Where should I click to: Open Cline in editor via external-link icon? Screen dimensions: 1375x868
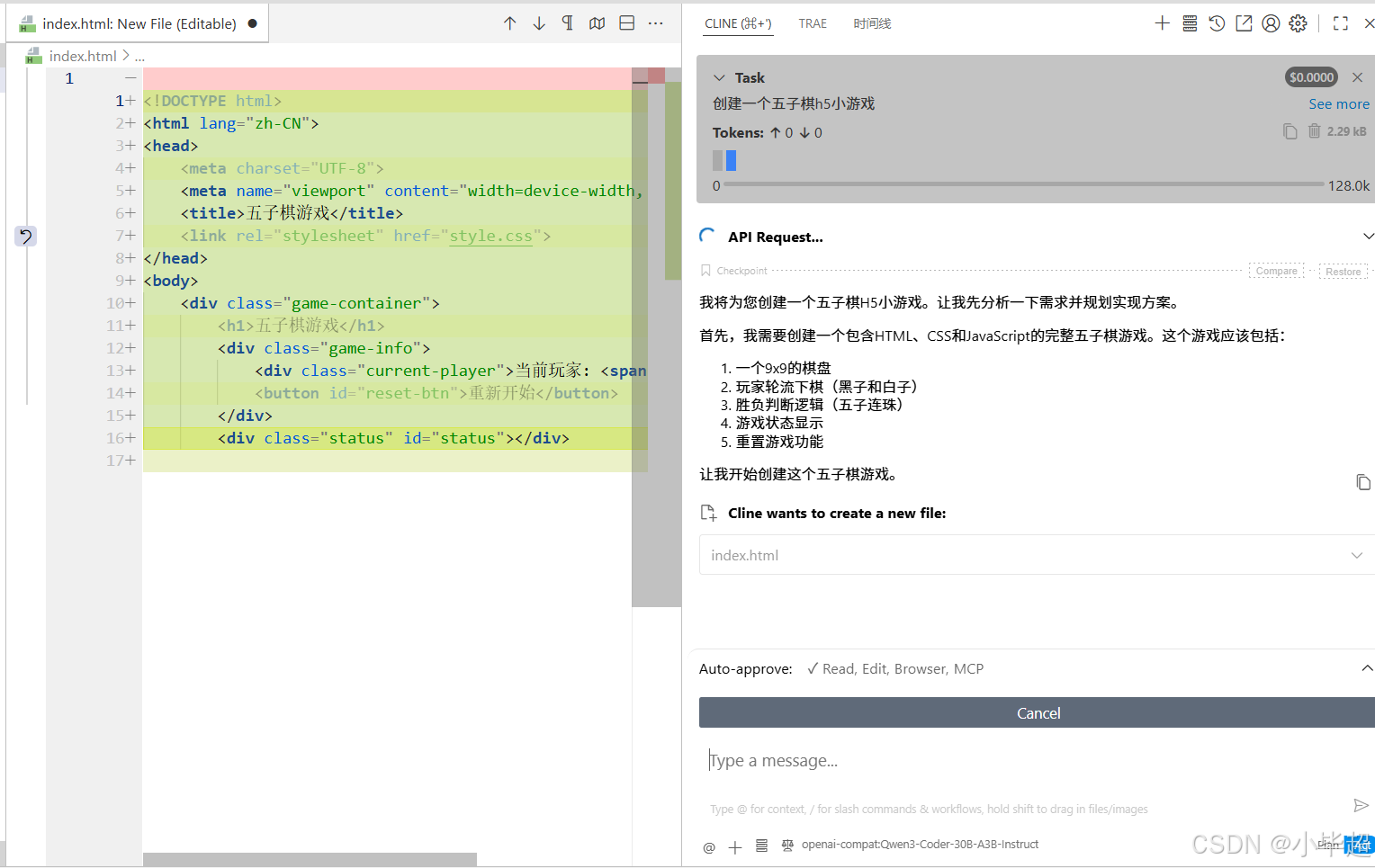(x=1243, y=23)
